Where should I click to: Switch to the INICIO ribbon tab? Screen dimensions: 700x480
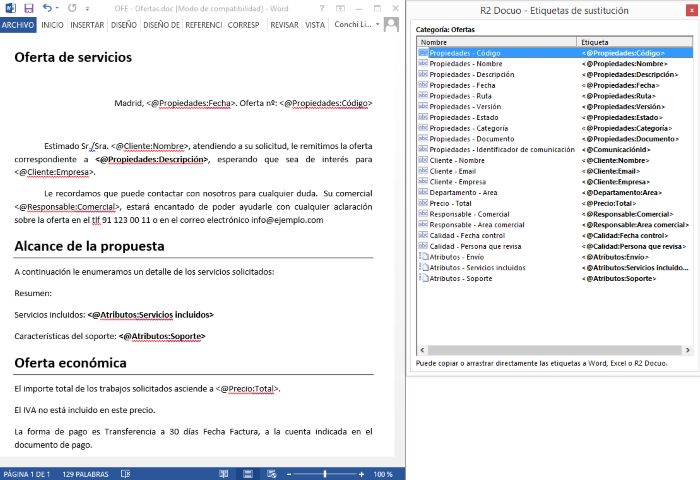[52, 25]
